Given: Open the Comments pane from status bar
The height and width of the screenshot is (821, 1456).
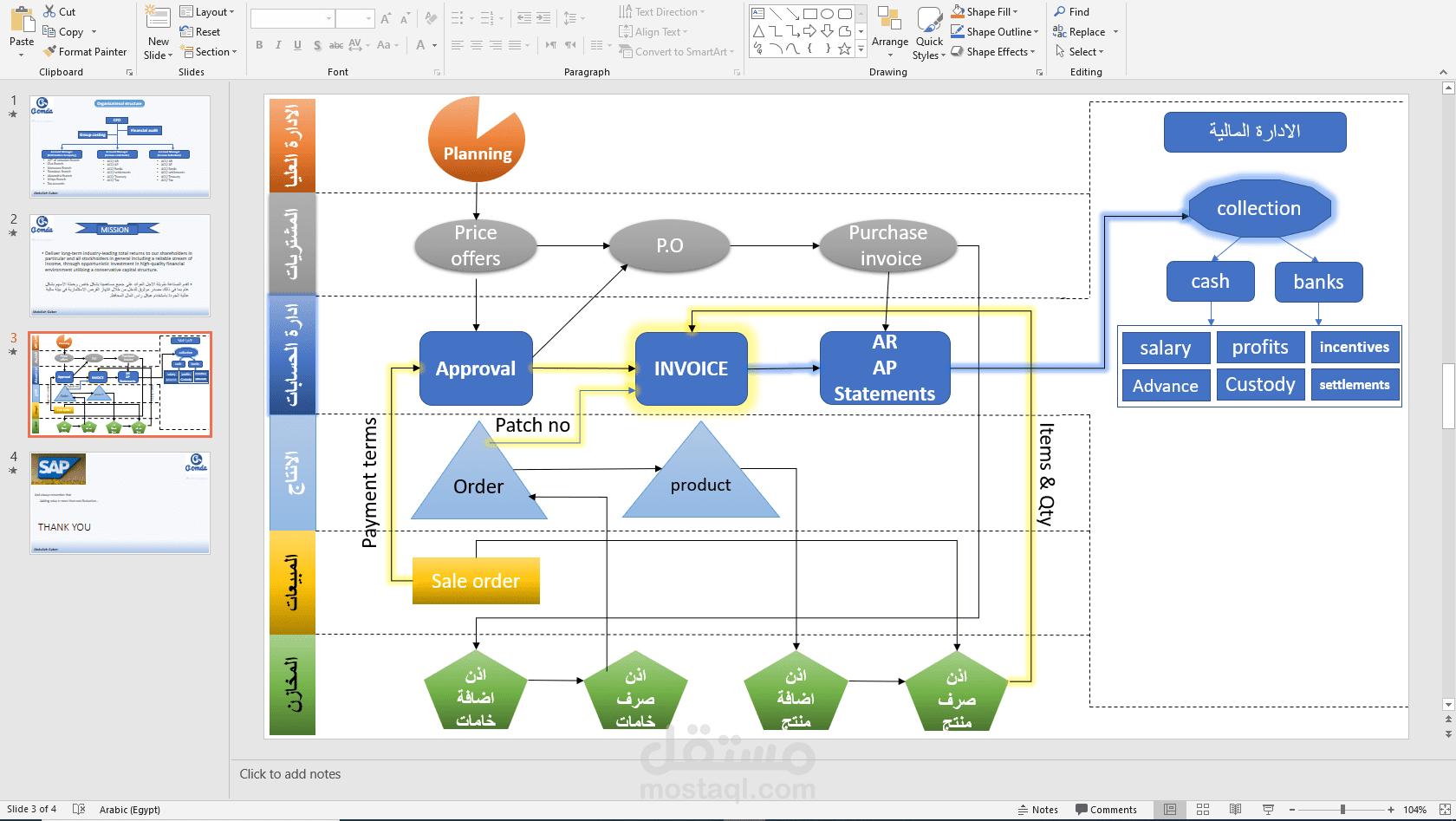Looking at the screenshot, I should coord(1106,810).
